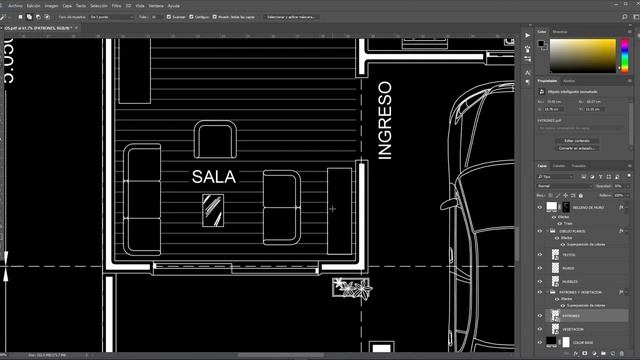Select Intersect with selection mode icon

click(47, 17)
